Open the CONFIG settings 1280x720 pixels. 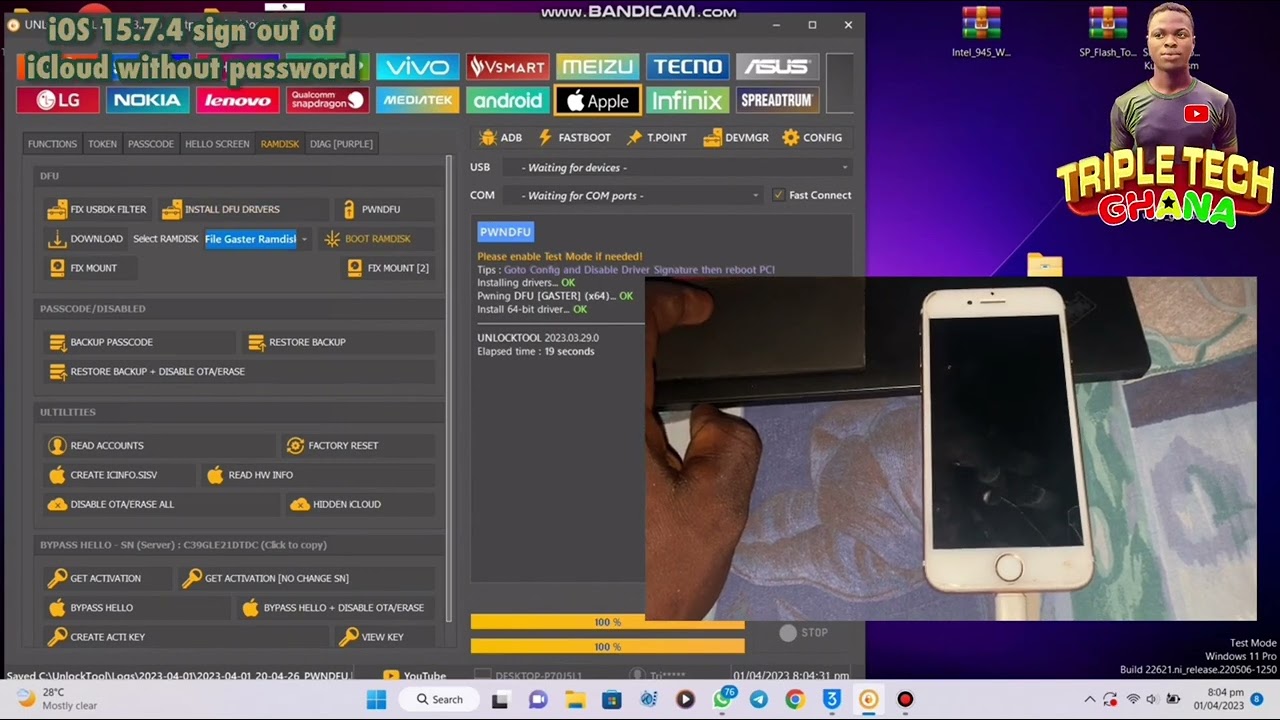[812, 138]
